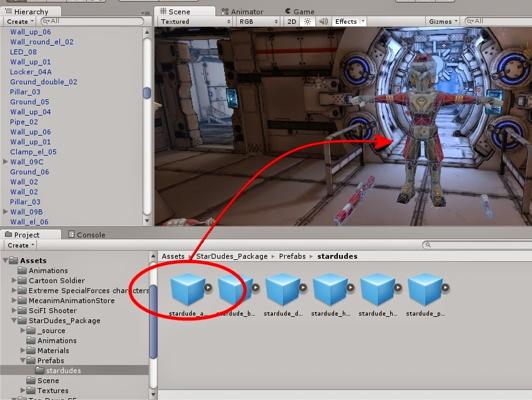
Task: Expand the Materials folder
Action: click(23, 350)
